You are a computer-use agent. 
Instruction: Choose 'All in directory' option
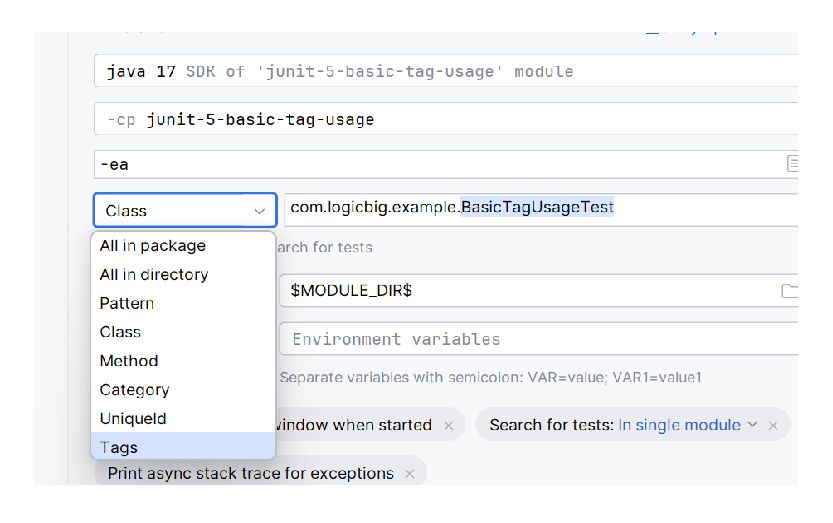click(x=154, y=275)
